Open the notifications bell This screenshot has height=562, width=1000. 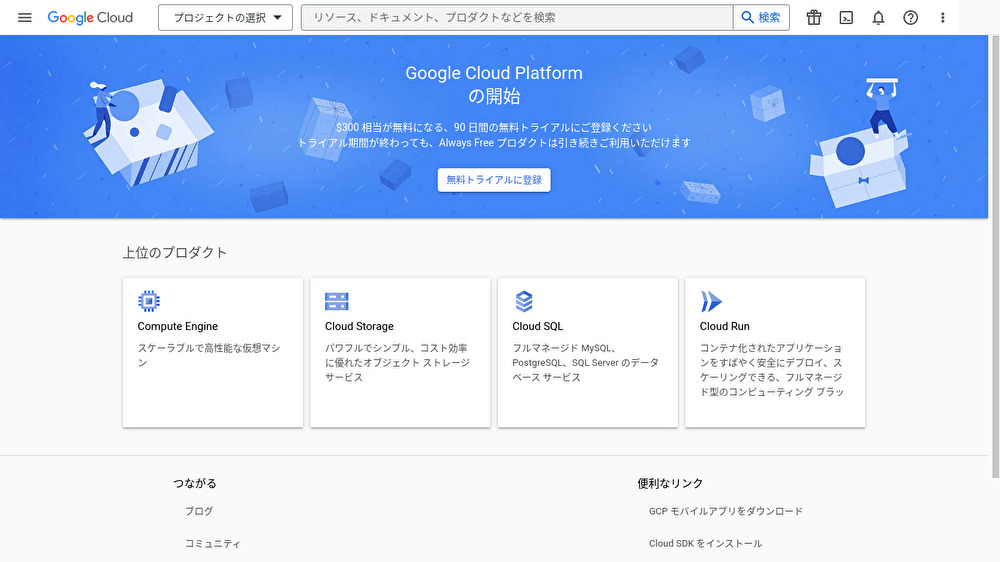coord(878,18)
